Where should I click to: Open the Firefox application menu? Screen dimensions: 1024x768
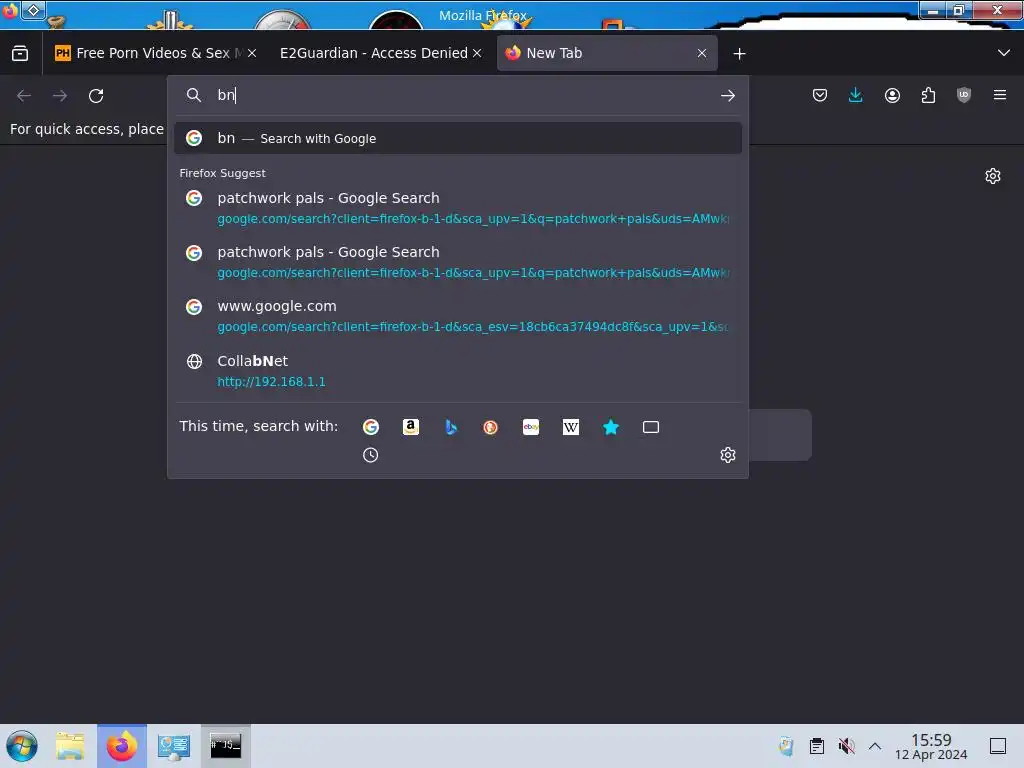point(1000,95)
